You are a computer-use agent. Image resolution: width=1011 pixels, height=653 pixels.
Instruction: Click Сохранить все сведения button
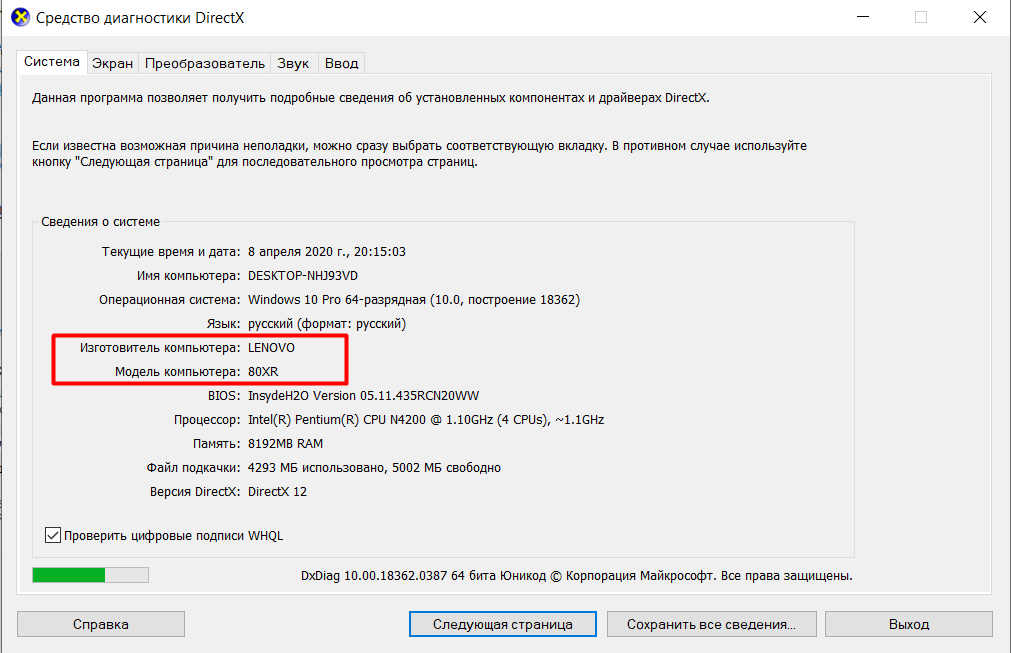pyautogui.click(x=710, y=624)
